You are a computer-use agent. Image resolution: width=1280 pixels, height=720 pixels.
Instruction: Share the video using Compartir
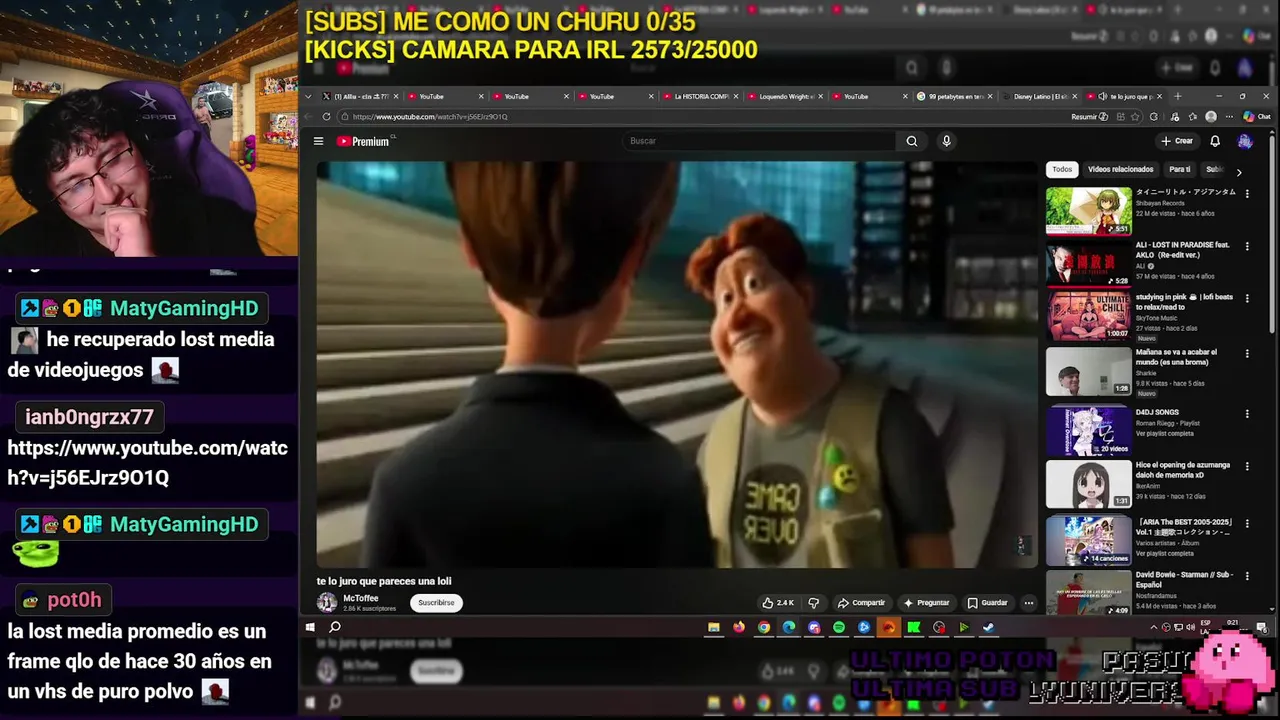tap(861, 603)
